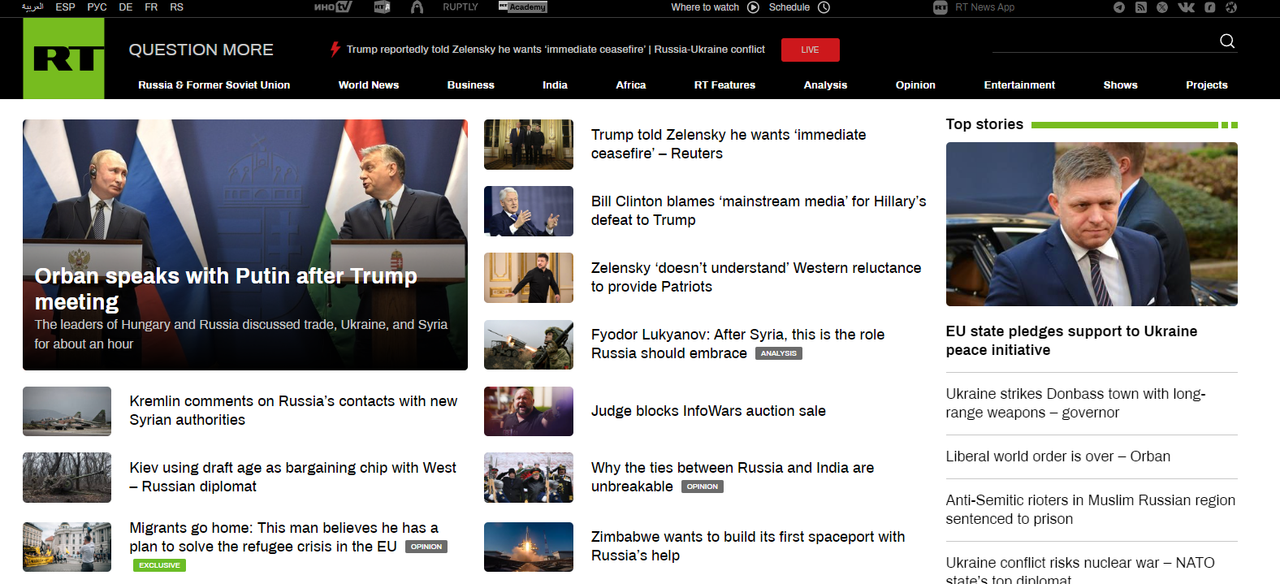Click the RT News App logo icon
1280x584 pixels.
pos(940,7)
